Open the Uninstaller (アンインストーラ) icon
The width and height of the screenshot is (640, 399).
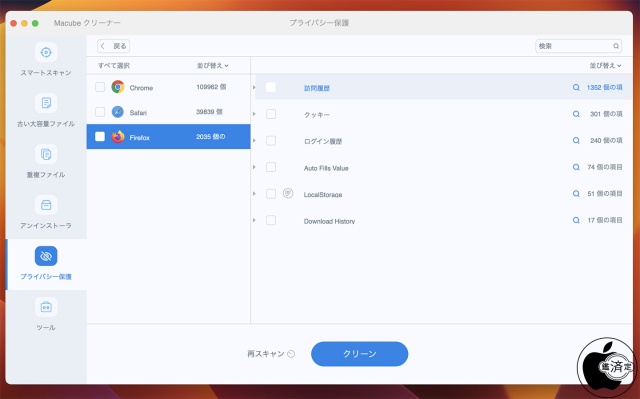46,205
